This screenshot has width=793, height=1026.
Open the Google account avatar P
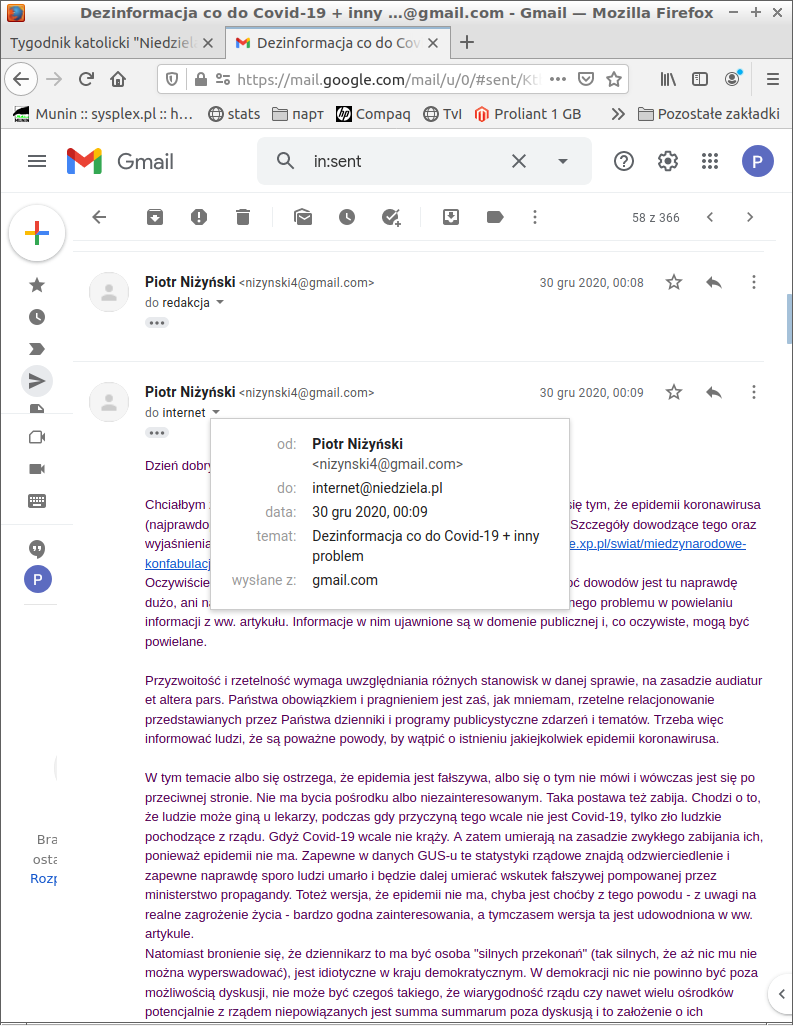[x=758, y=161]
